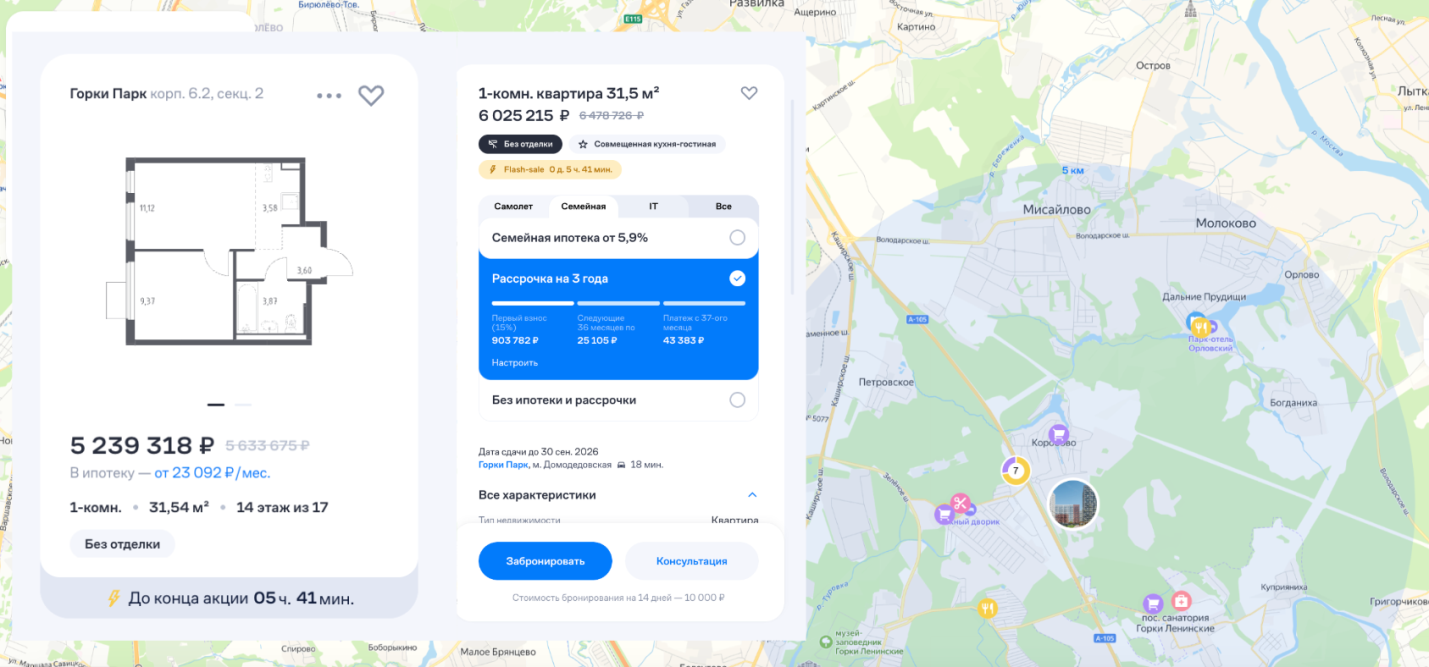Click the 5 км radius label on map
Screen dimensions: 1429x667
(1073, 171)
